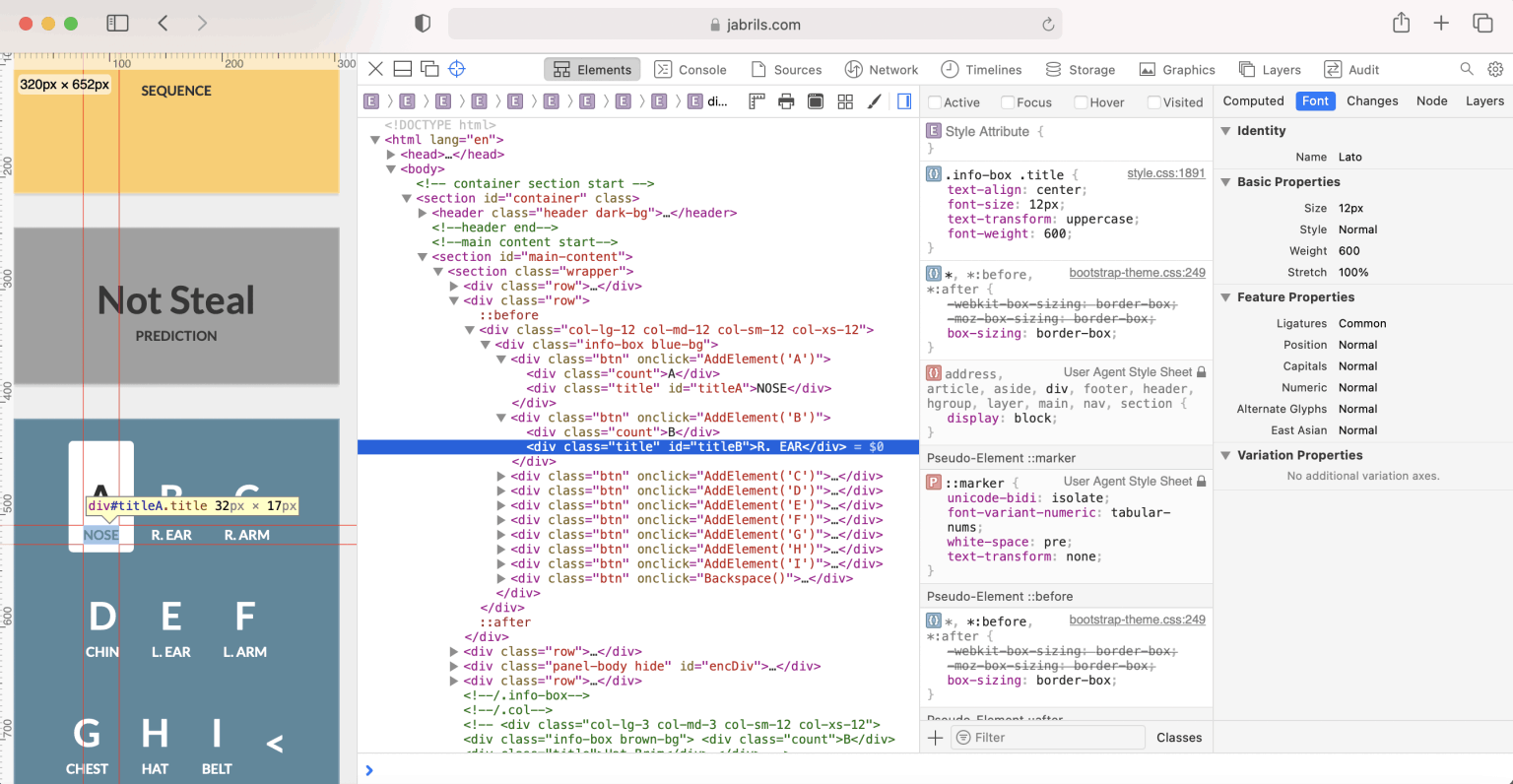This screenshot has width=1513, height=784.
Task: Open Web Inspector settings gear
Action: pyautogui.click(x=1495, y=69)
